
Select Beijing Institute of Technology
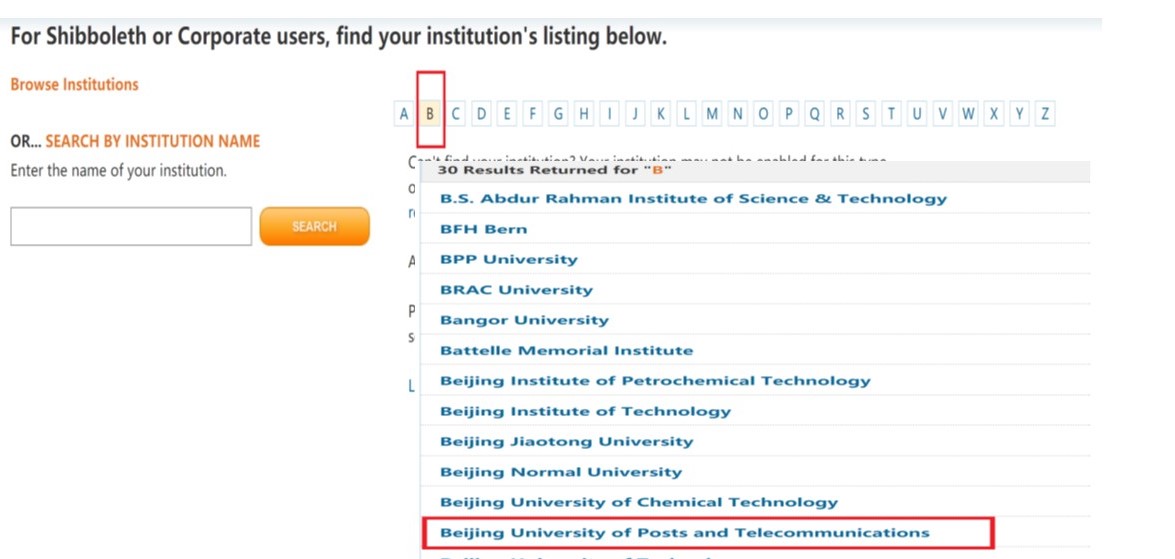(585, 411)
